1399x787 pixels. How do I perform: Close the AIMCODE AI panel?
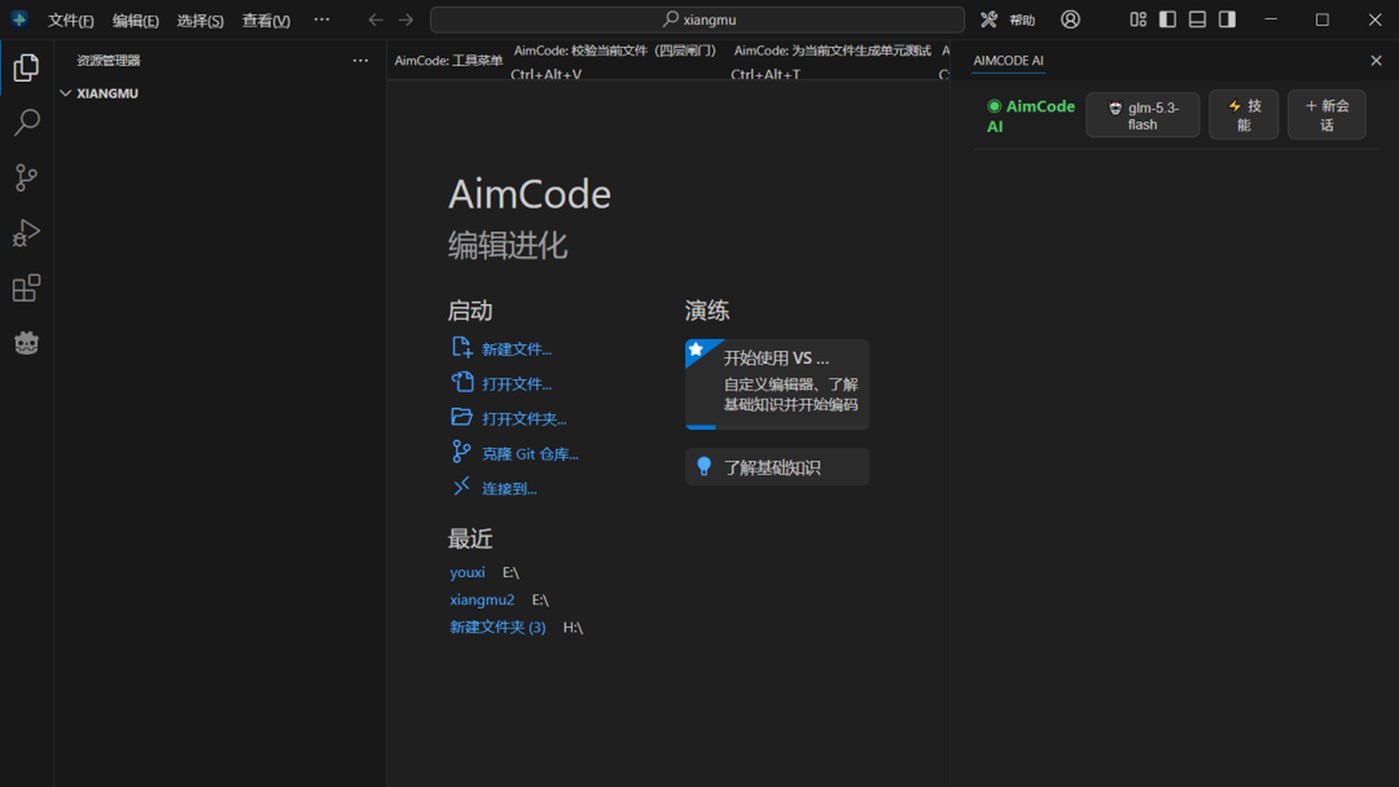(x=1376, y=61)
